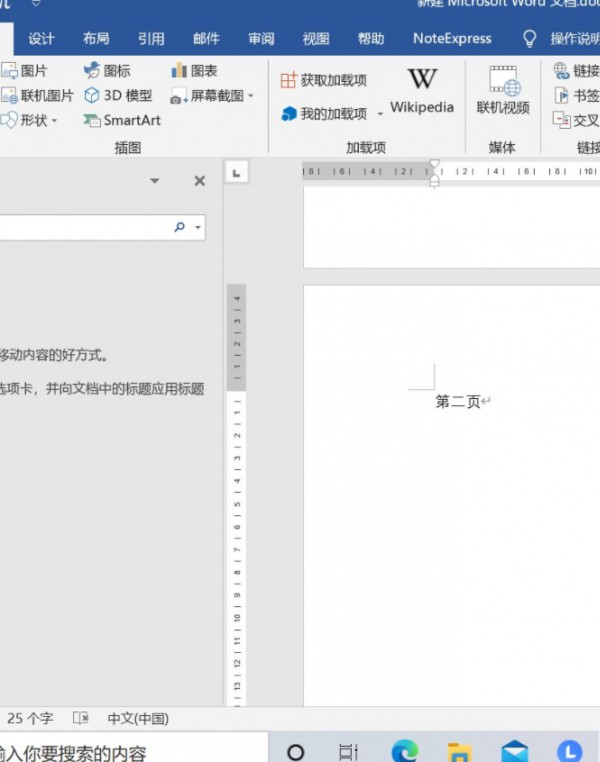Insert a cross-reference 交叉引用

click(577, 120)
